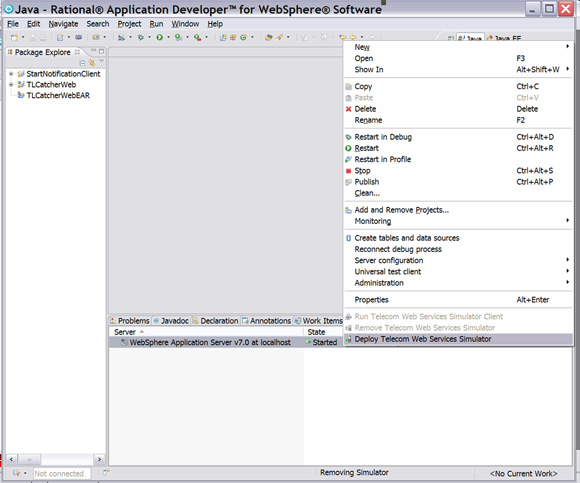Open the Problems tab
The image size is (580, 483).
(130, 321)
